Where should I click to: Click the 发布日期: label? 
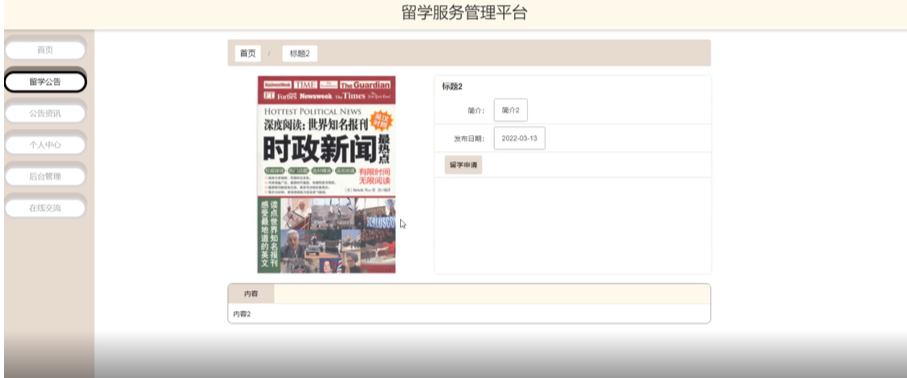[469, 139]
